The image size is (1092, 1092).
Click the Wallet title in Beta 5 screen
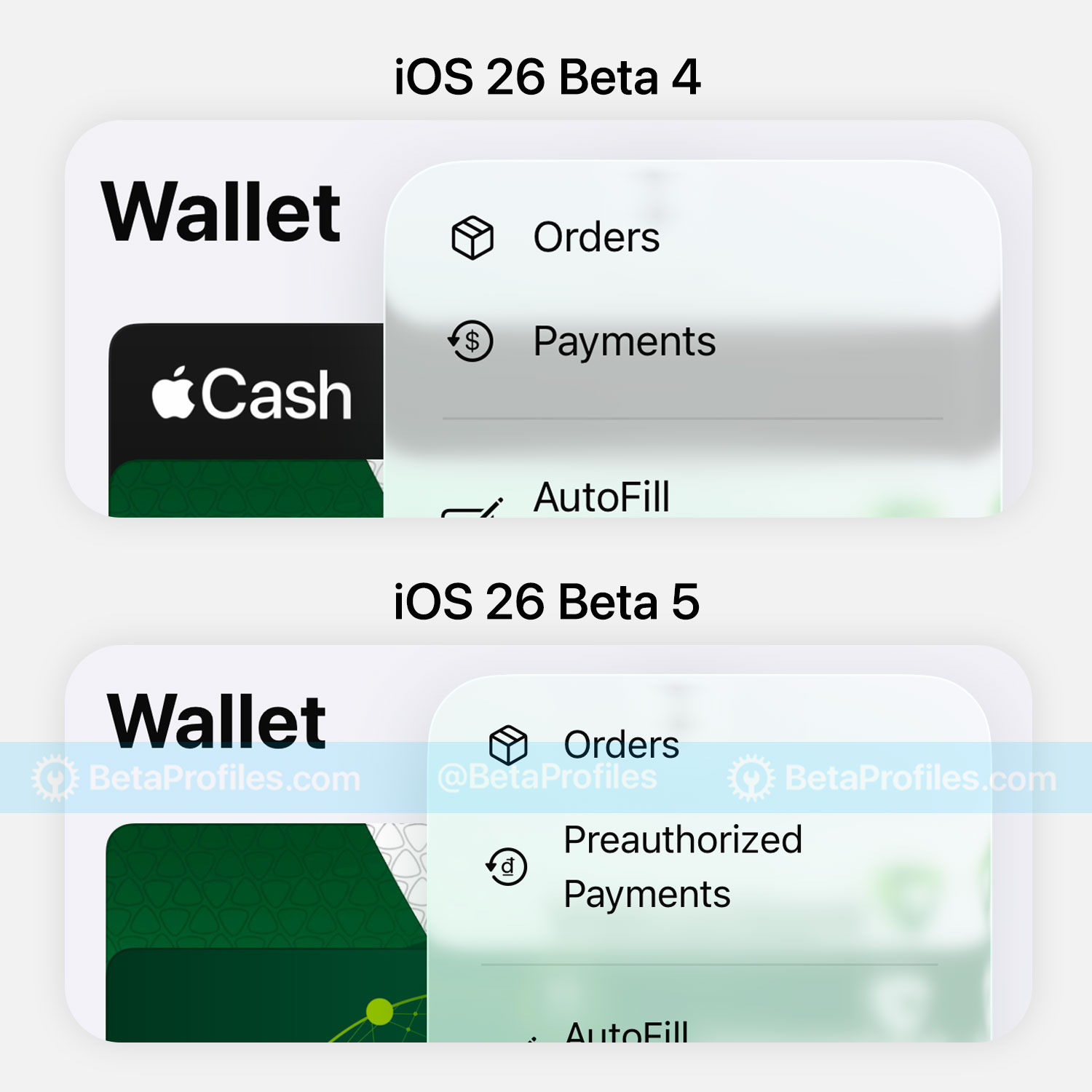click(x=216, y=720)
